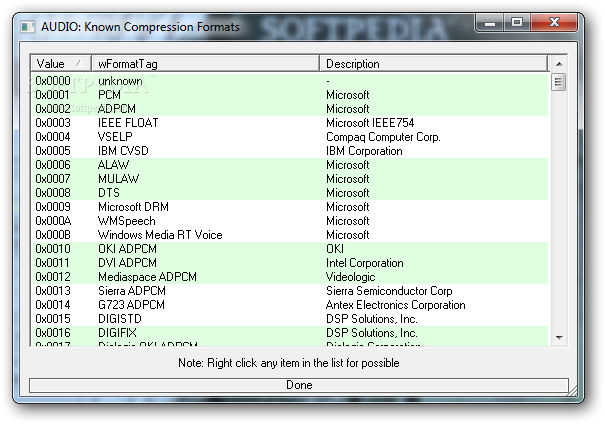Click the 'Microsoft IEEE754' description
Viewport: 605px width, 424px height.
tap(370, 123)
